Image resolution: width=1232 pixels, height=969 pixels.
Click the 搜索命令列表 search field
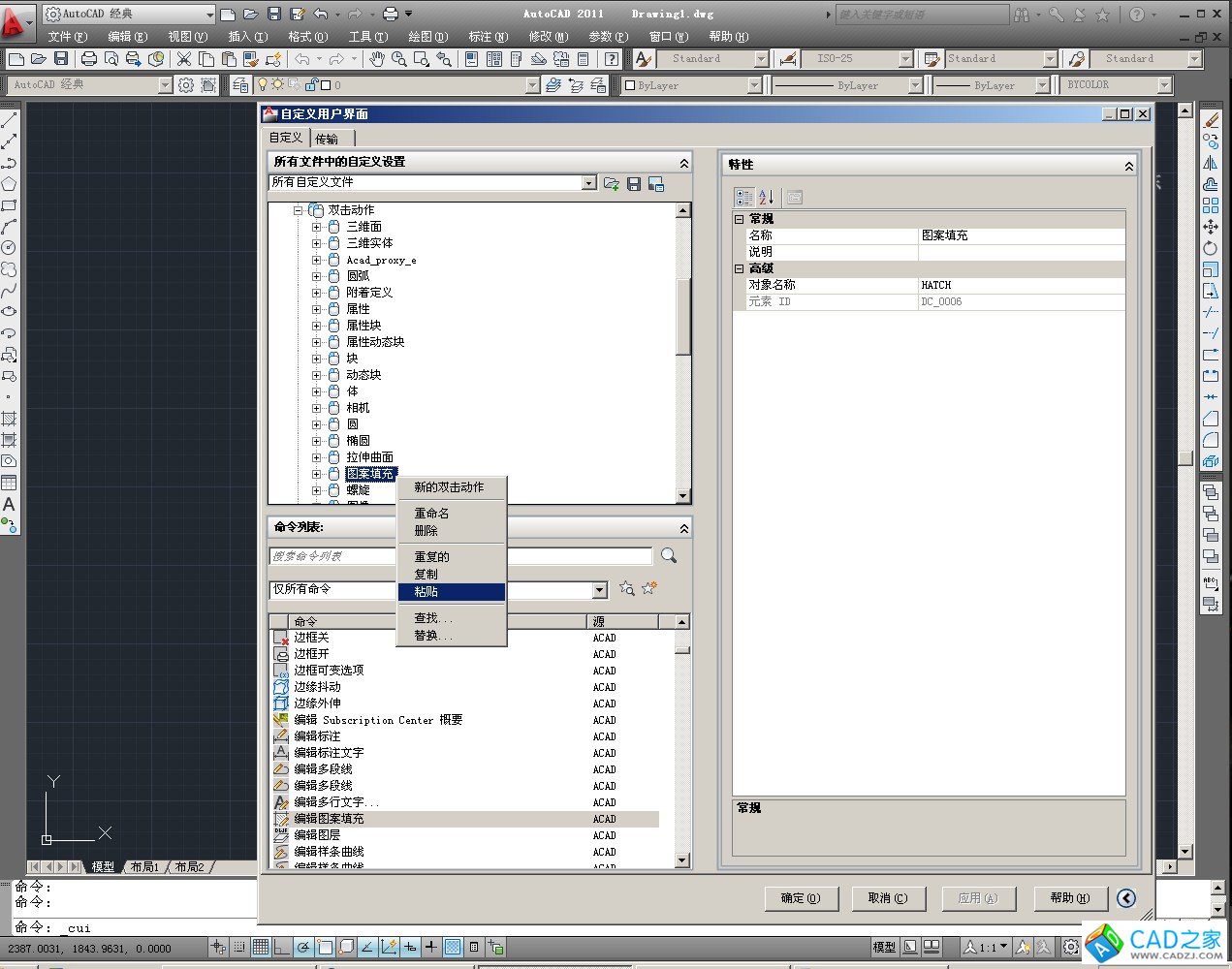pos(461,556)
